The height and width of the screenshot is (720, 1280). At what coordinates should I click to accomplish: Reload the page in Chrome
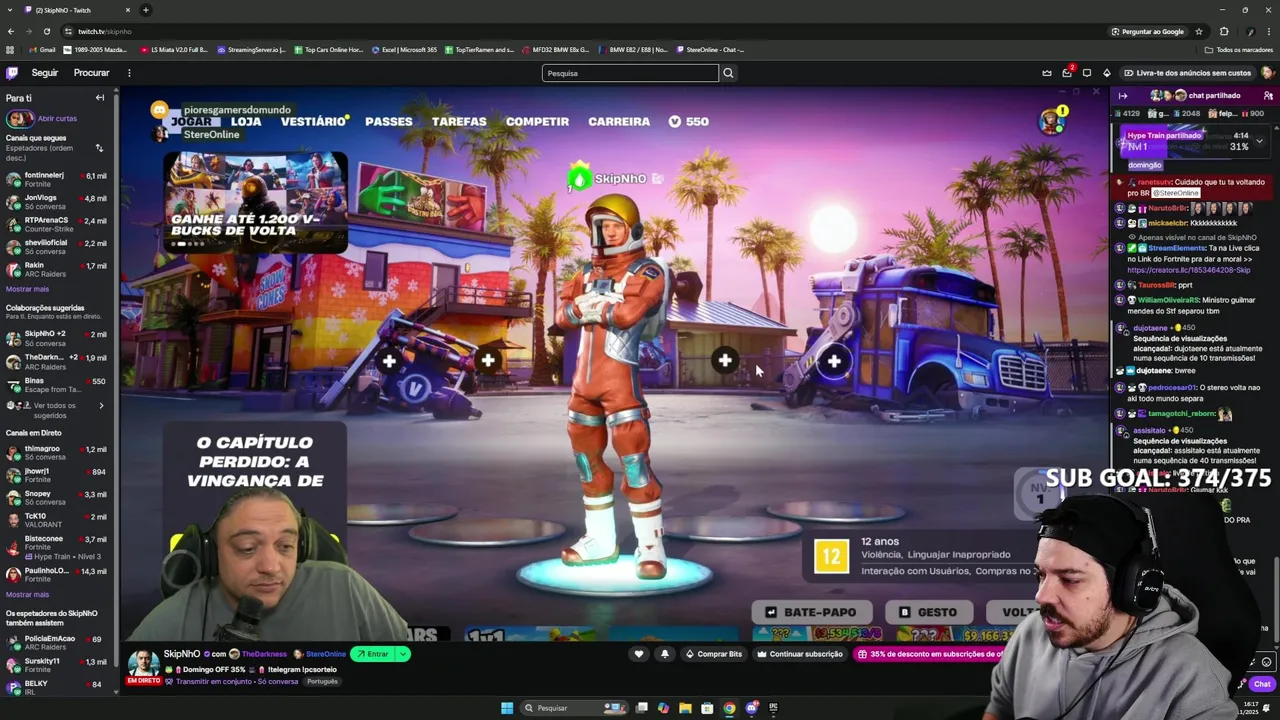(46, 31)
